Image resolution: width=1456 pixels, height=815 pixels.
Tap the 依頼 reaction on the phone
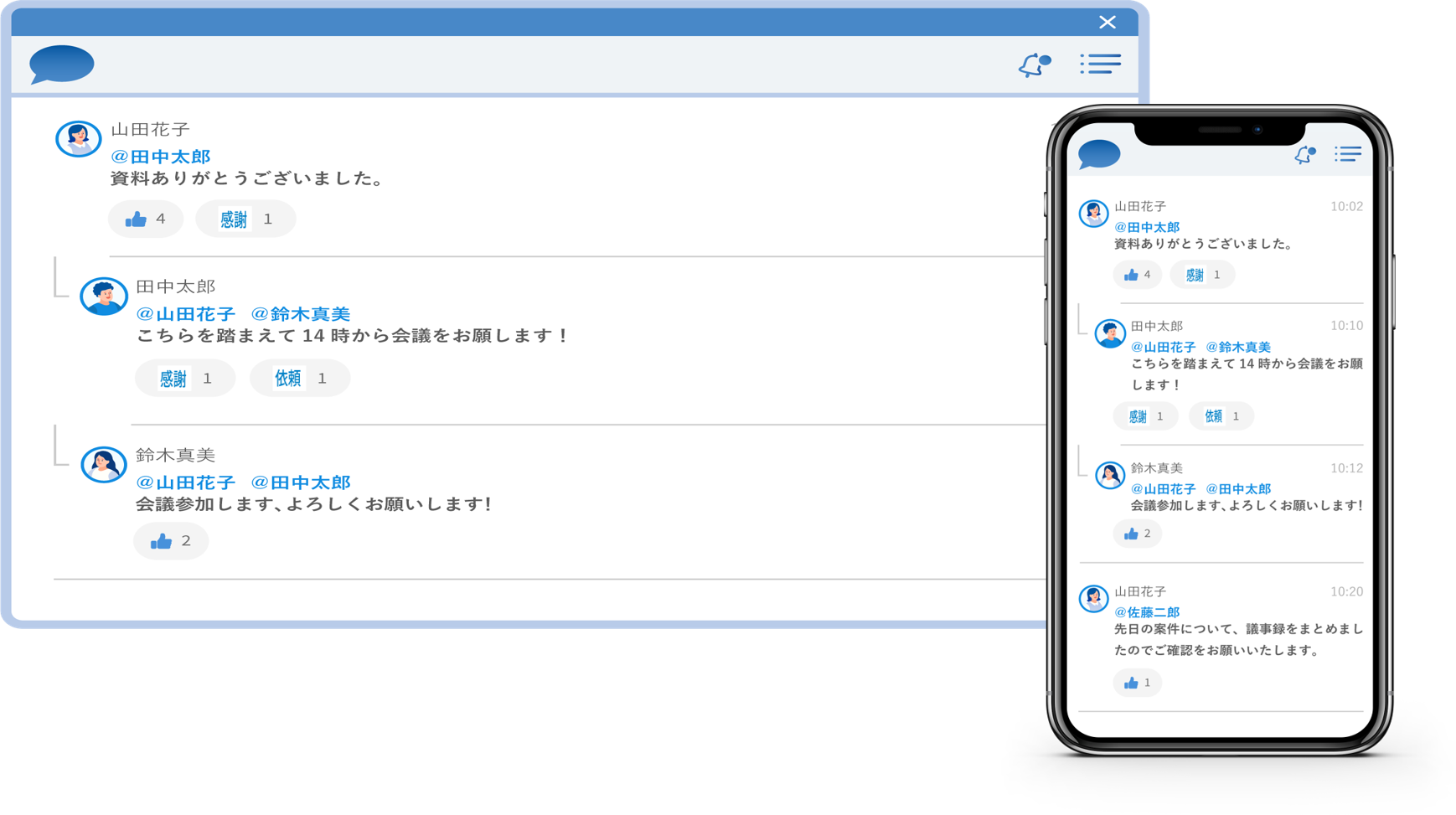(1221, 416)
